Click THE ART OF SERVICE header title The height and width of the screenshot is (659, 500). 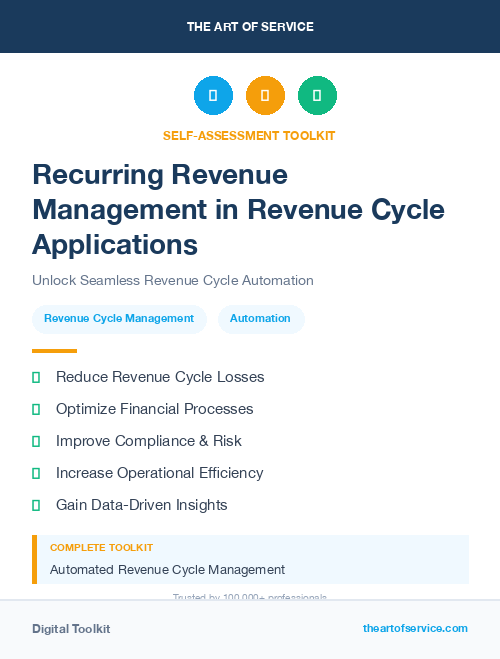tap(250, 27)
